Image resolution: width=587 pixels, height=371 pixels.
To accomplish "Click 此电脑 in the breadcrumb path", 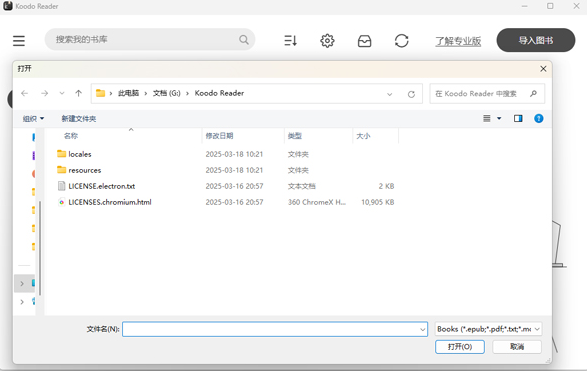I will pos(128,93).
